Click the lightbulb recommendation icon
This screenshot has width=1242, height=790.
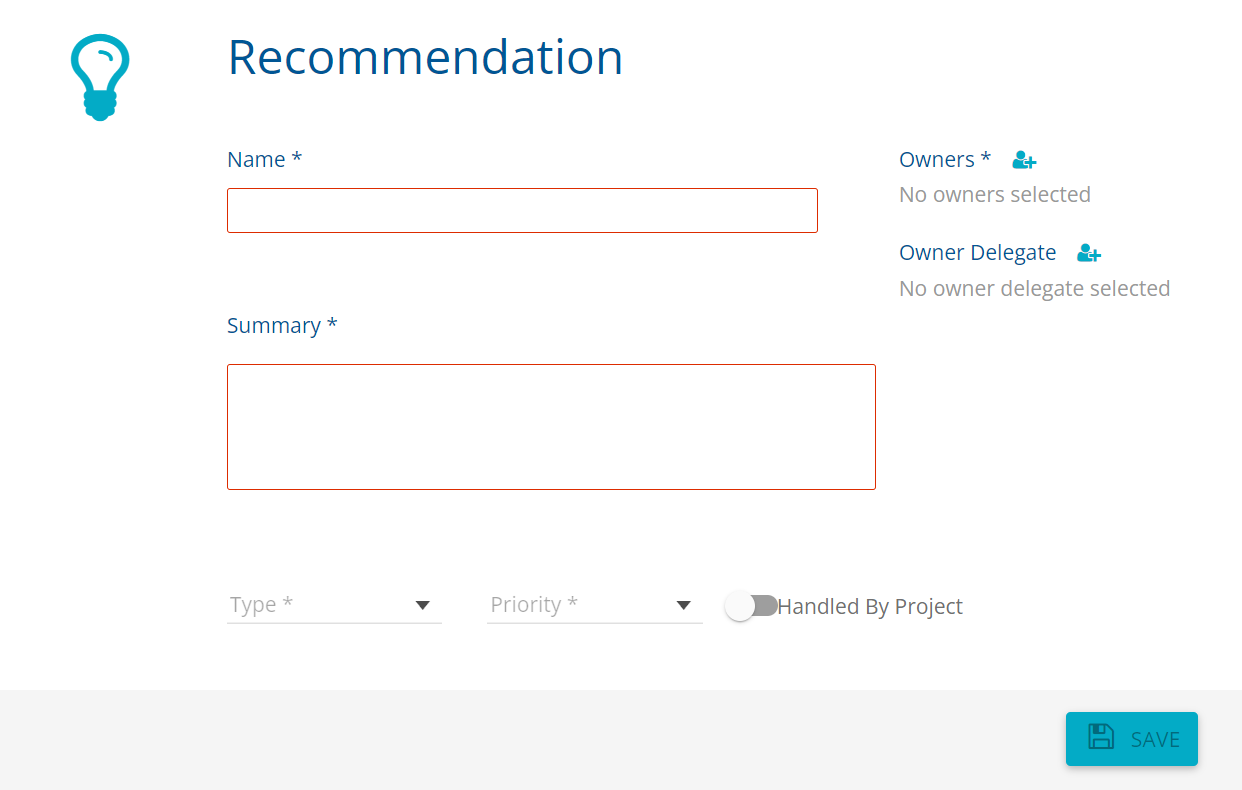point(100,77)
